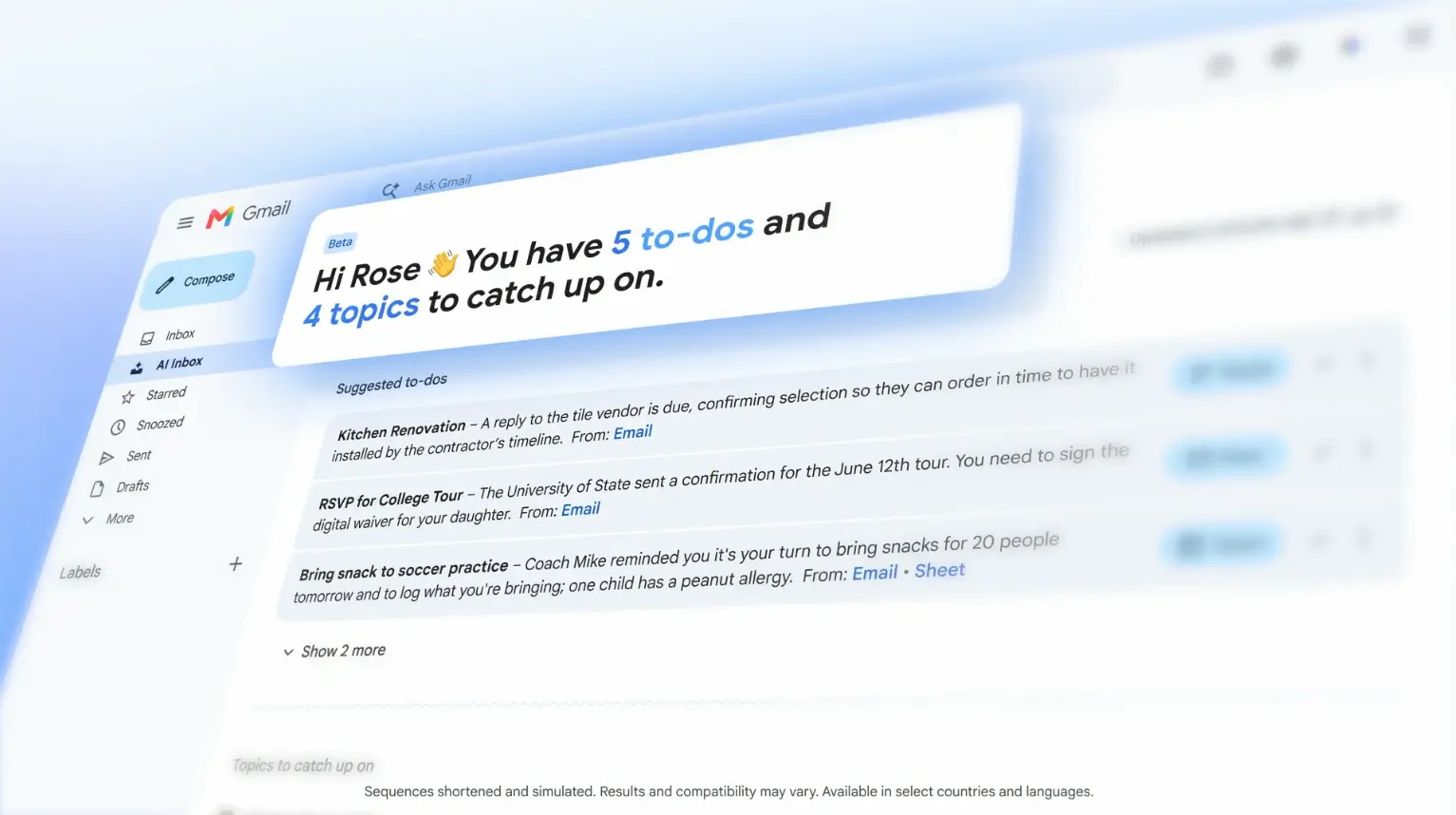Screen dimensions: 1456x815
Task: Open the Sheet link for soccer practice snack
Action: pyautogui.click(x=939, y=571)
